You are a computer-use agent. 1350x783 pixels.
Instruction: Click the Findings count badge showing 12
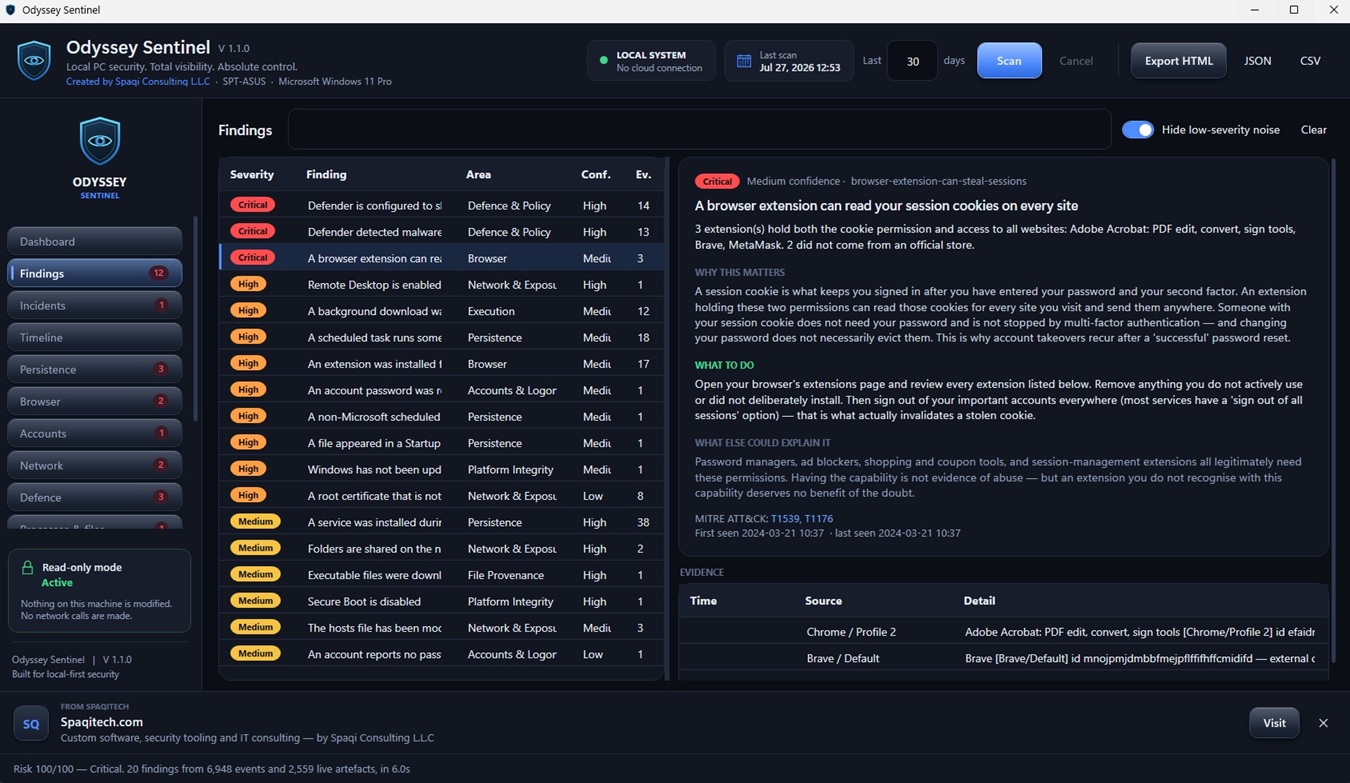[x=158, y=273]
